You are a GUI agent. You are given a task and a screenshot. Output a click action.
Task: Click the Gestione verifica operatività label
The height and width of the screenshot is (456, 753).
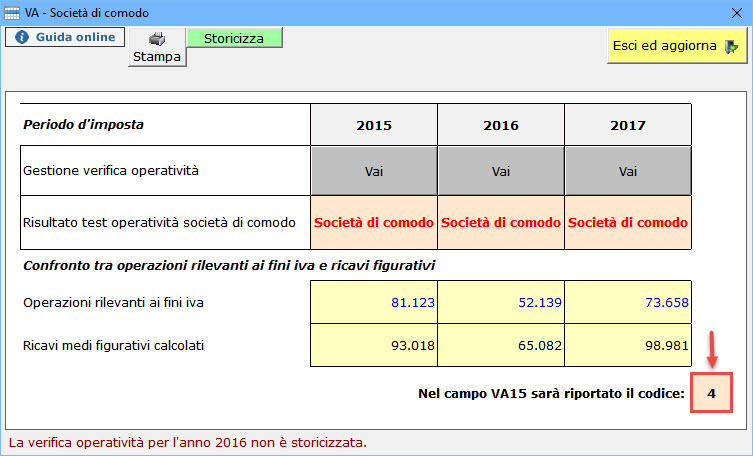(x=111, y=170)
